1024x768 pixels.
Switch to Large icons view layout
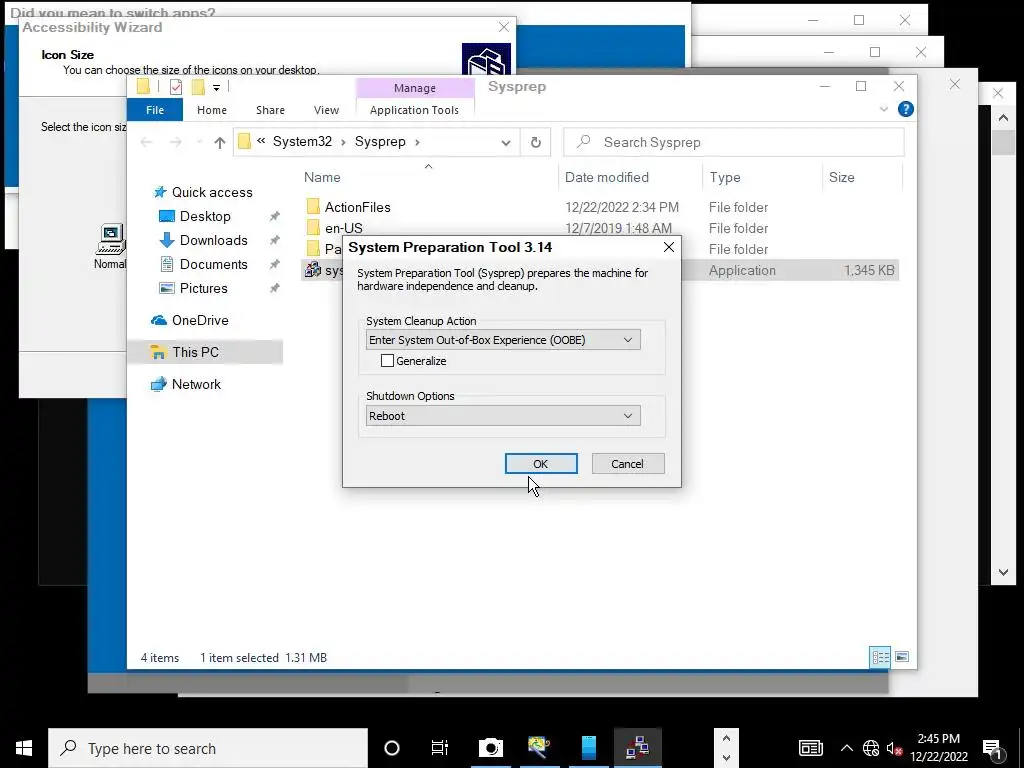pos(902,657)
